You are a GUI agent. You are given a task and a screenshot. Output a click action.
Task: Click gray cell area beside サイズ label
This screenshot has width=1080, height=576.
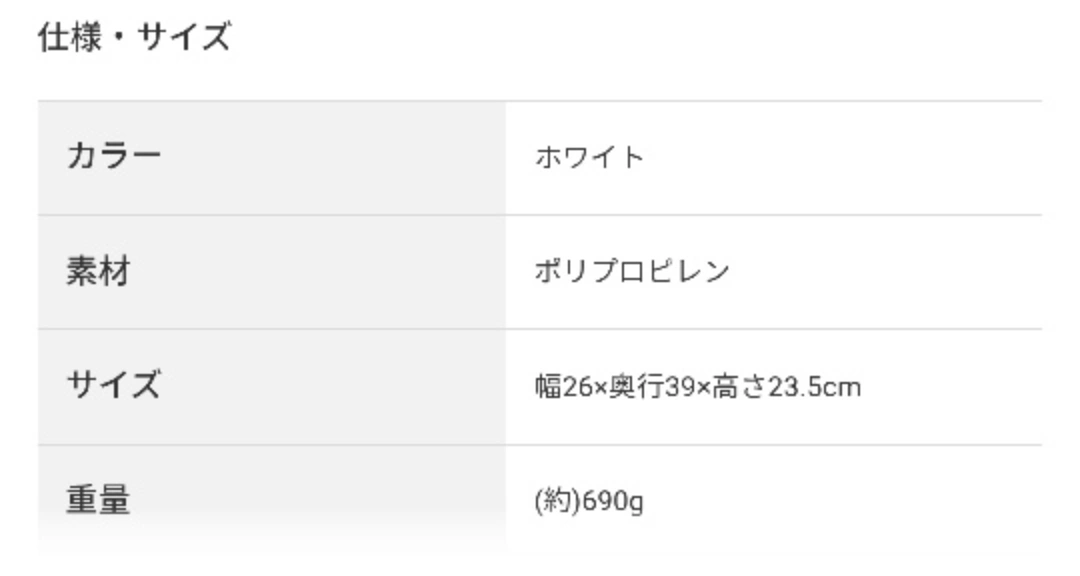[333, 387]
